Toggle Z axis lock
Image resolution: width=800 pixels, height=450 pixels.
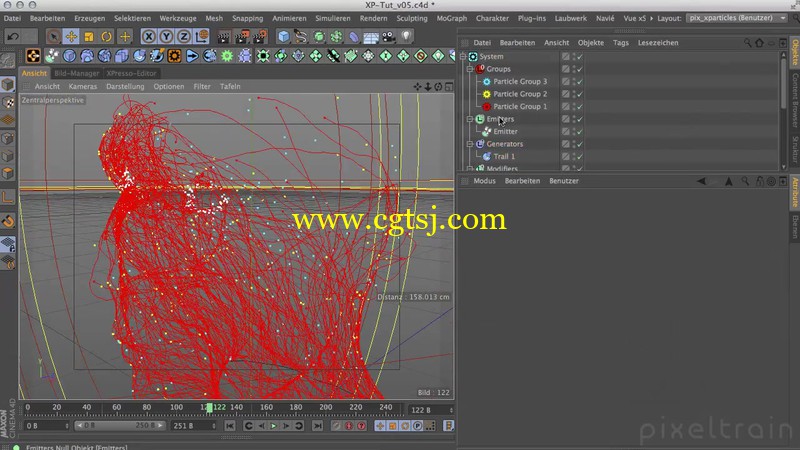pyautogui.click(x=184, y=37)
